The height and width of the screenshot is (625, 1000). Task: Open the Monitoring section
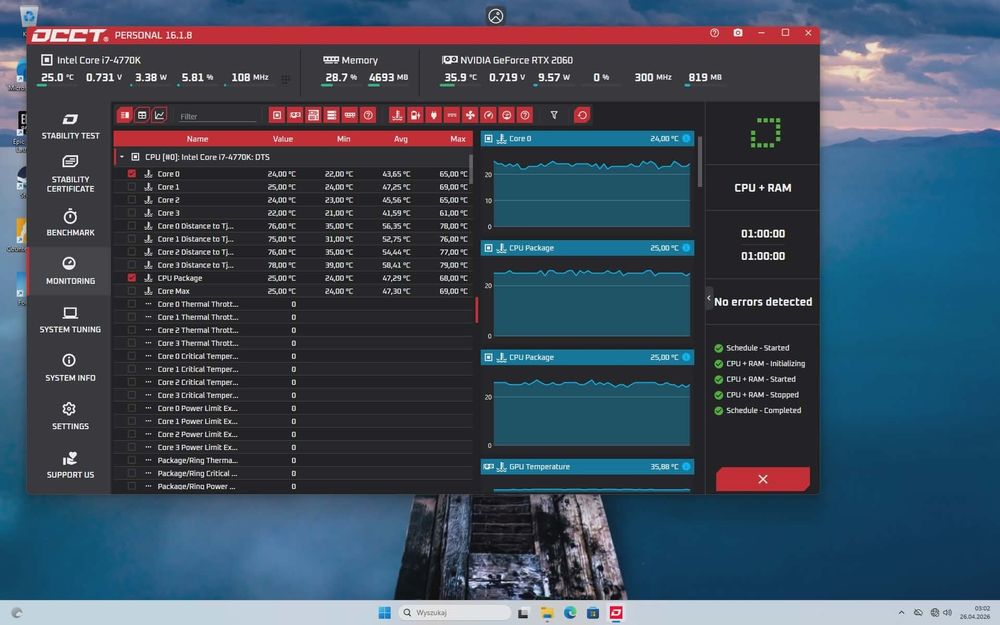70,271
